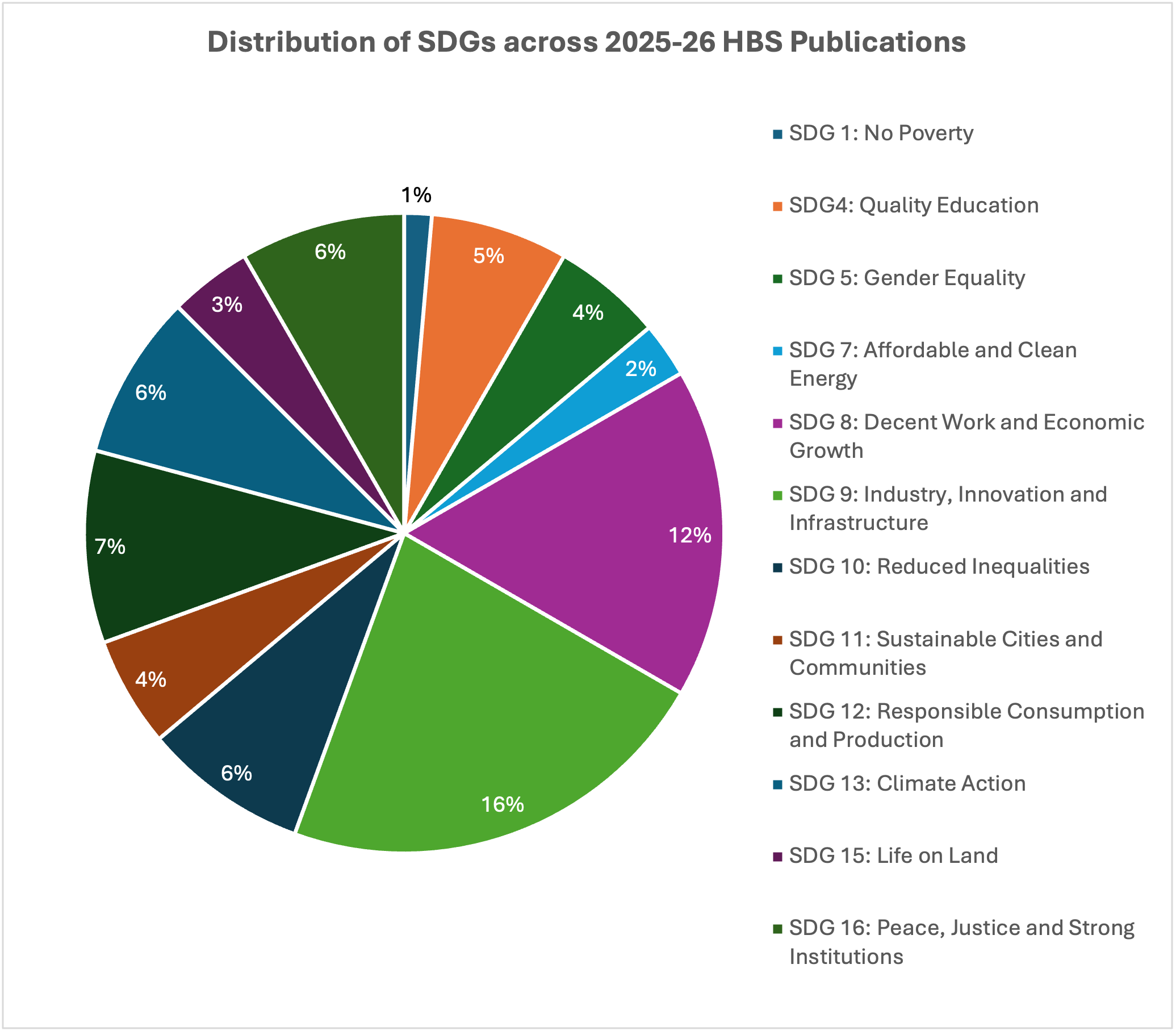This screenshot has height=1031, width=1176.
Task: Click the SDG 1: No Poverty legend swatch
Action: pos(777,135)
